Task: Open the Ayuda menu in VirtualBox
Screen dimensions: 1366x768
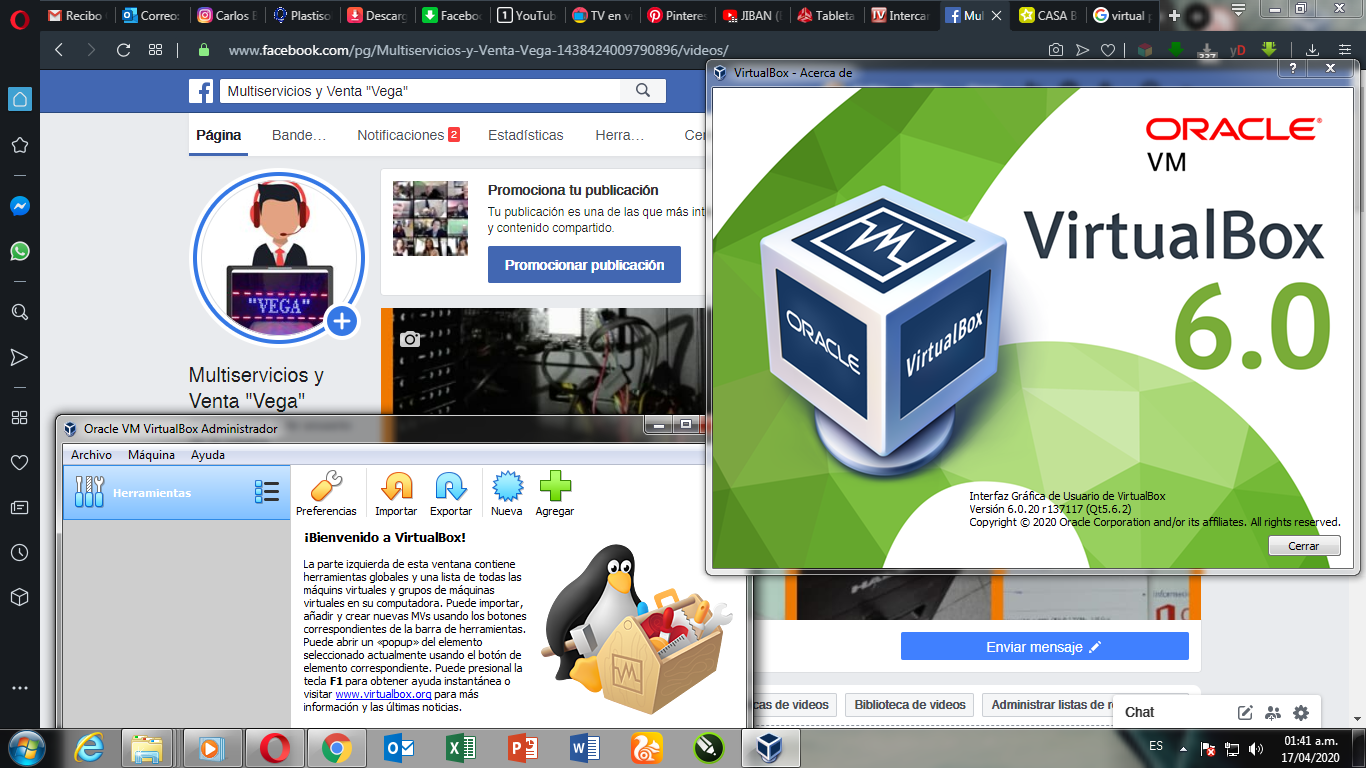Action: coord(208,455)
